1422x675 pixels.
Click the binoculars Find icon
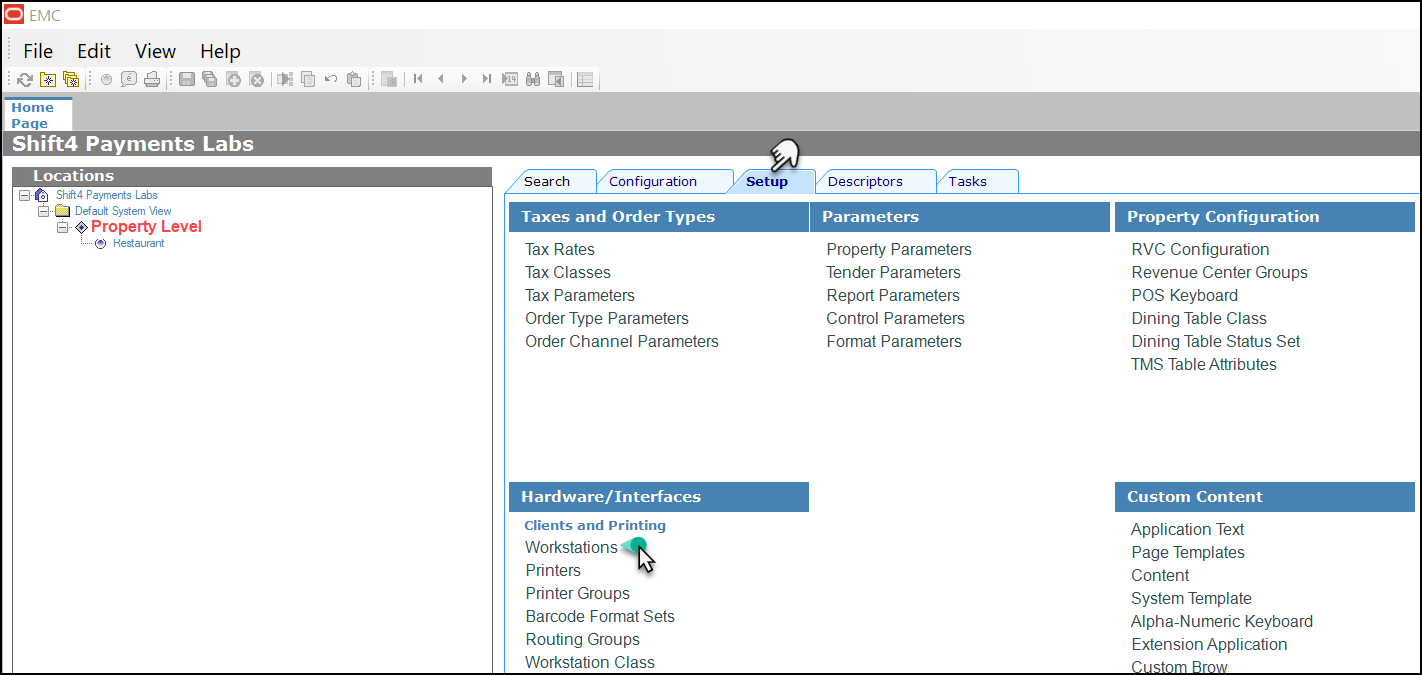533,80
